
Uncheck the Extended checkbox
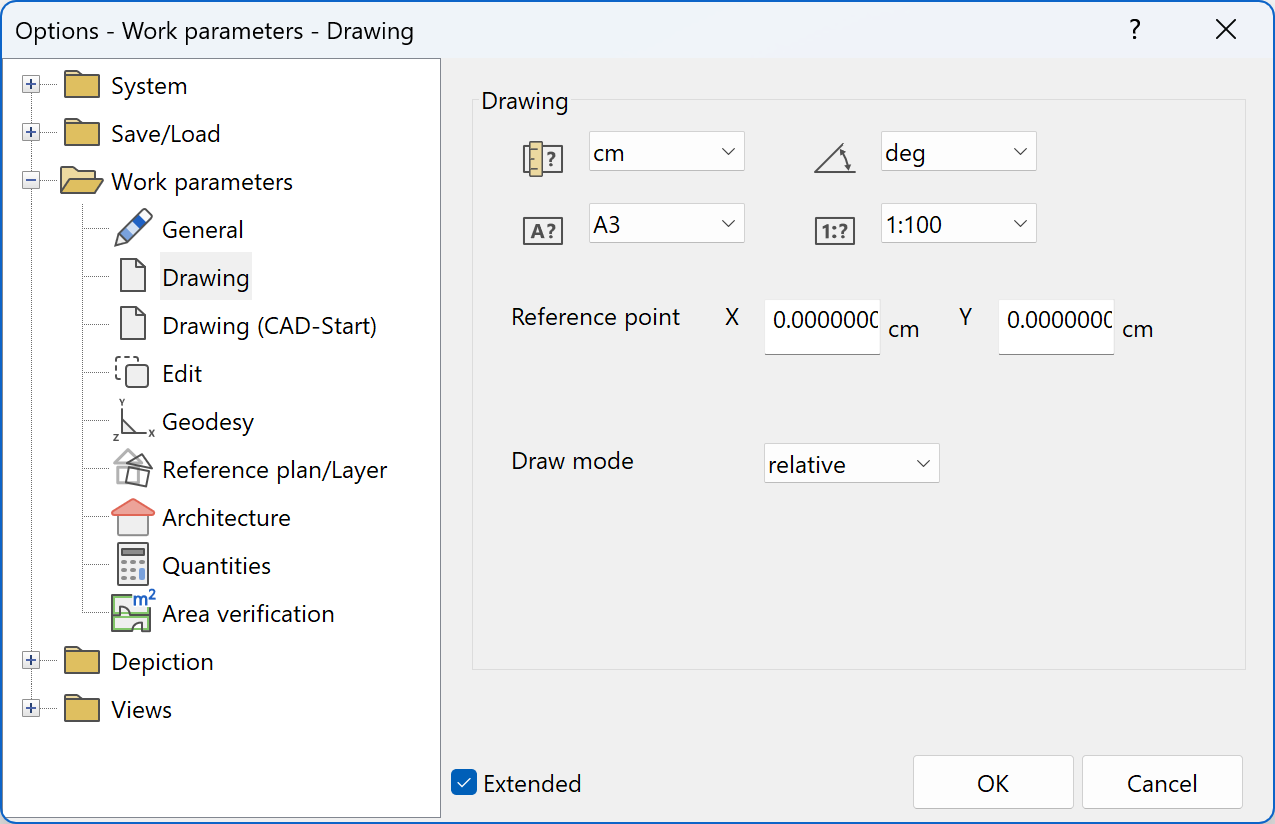[463, 783]
